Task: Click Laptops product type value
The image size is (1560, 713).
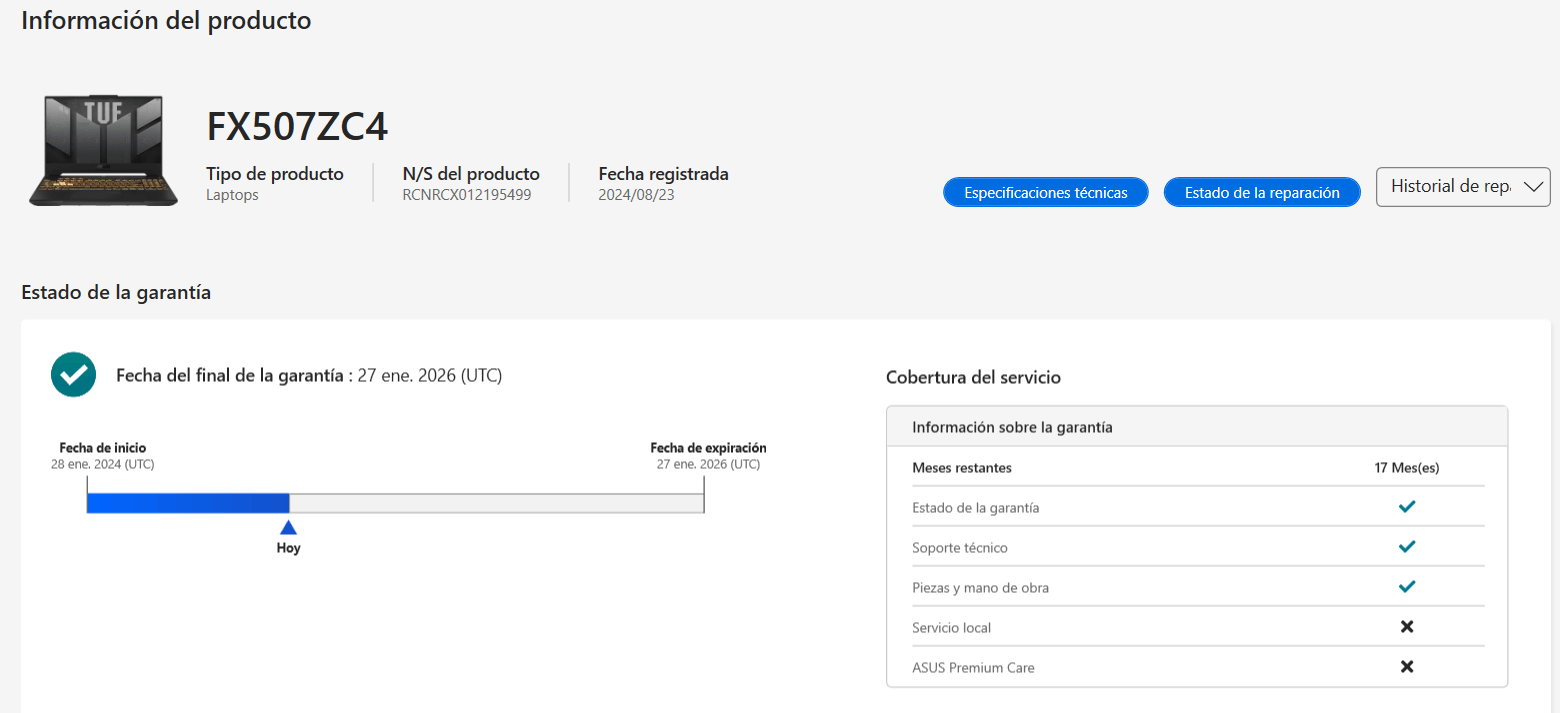Action: (232, 195)
